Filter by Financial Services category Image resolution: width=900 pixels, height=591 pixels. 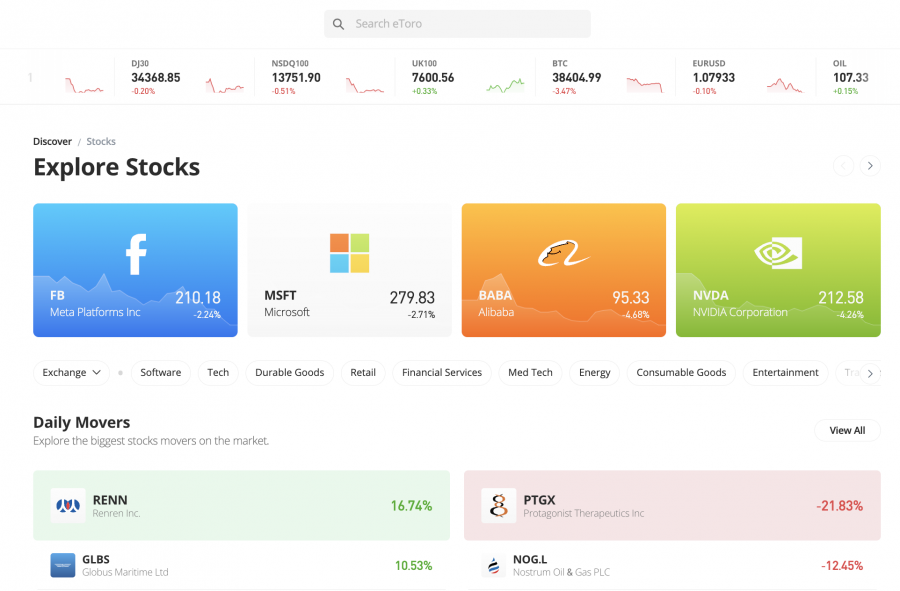point(442,372)
